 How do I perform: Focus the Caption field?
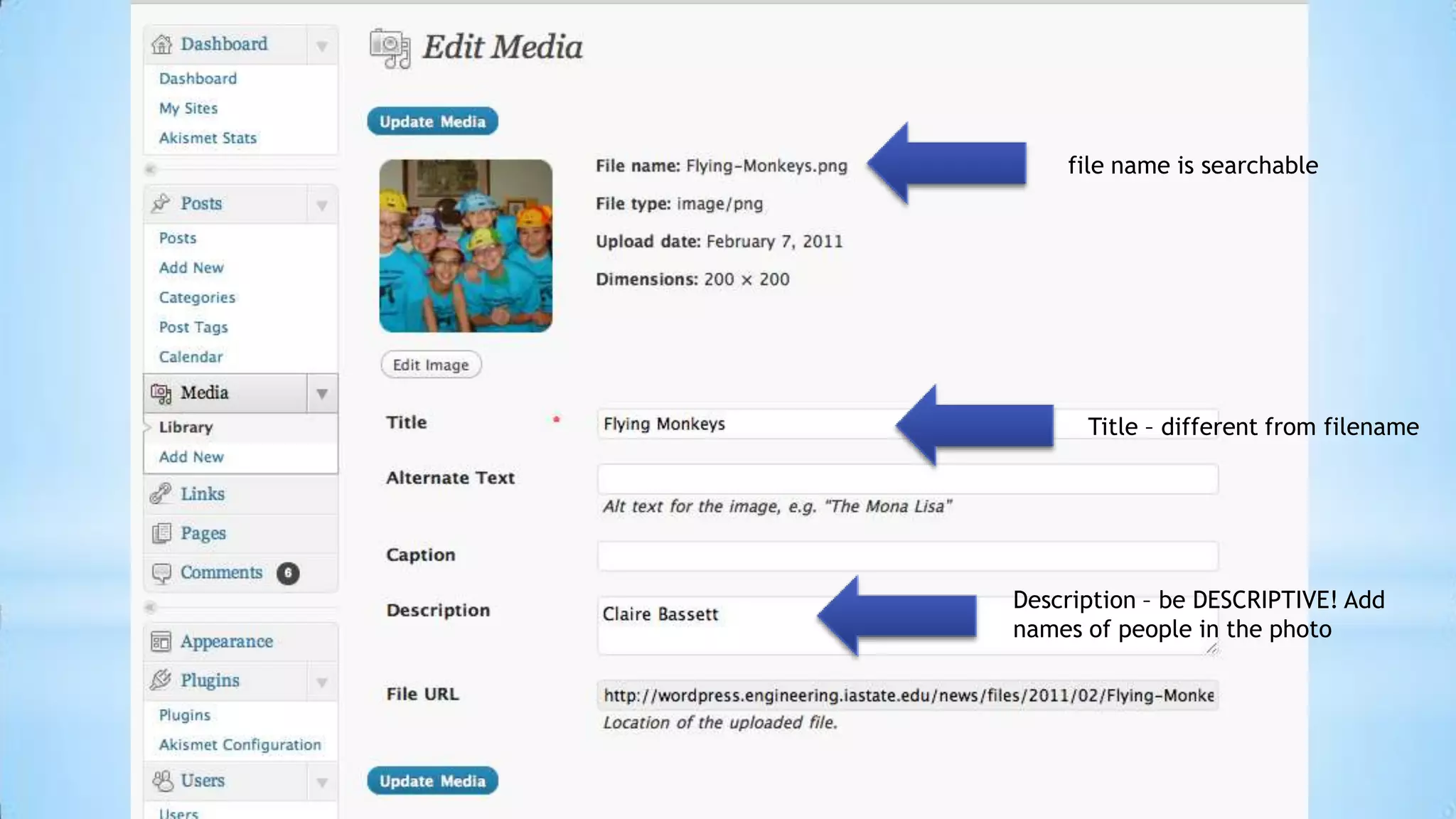click(x=907, y=556)
